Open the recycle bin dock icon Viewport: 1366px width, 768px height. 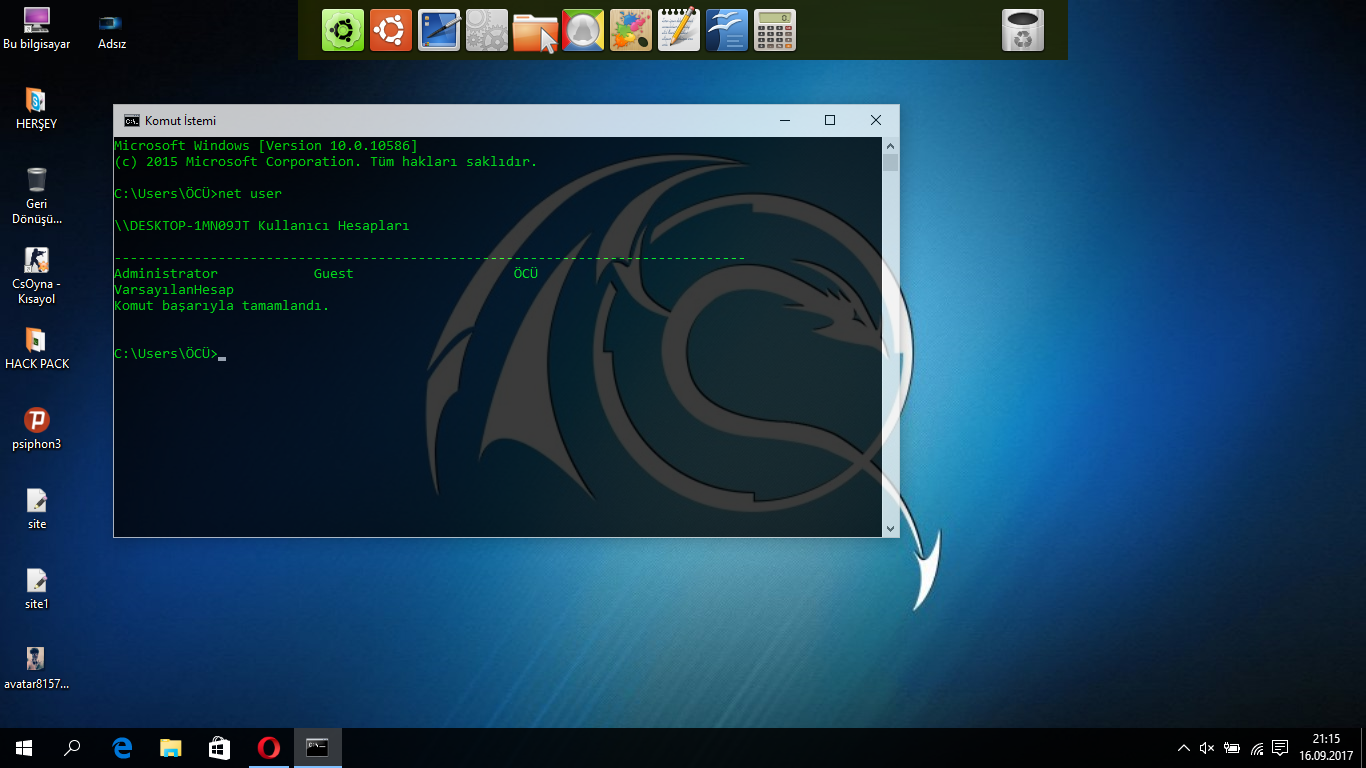(x=1023, y=30)
